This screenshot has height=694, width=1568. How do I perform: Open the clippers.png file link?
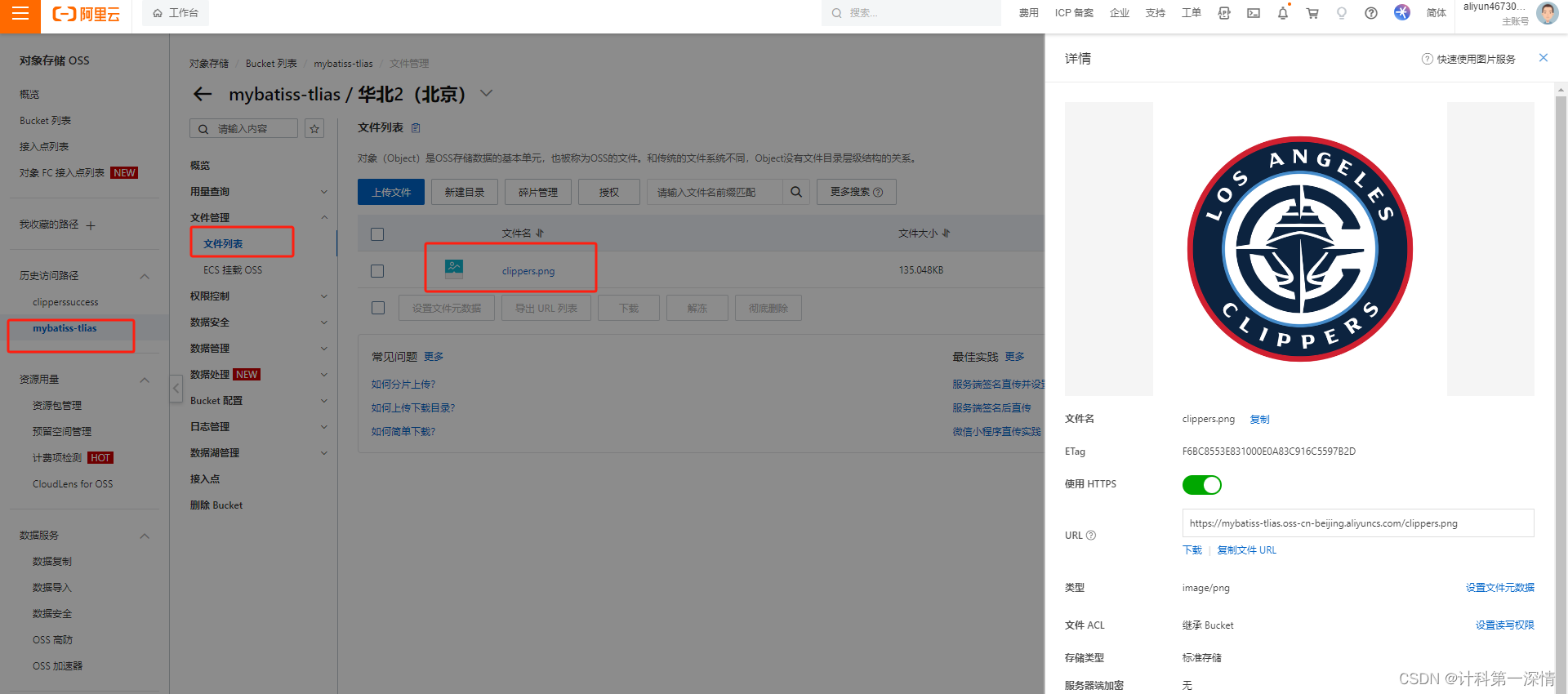click(528, 271)
